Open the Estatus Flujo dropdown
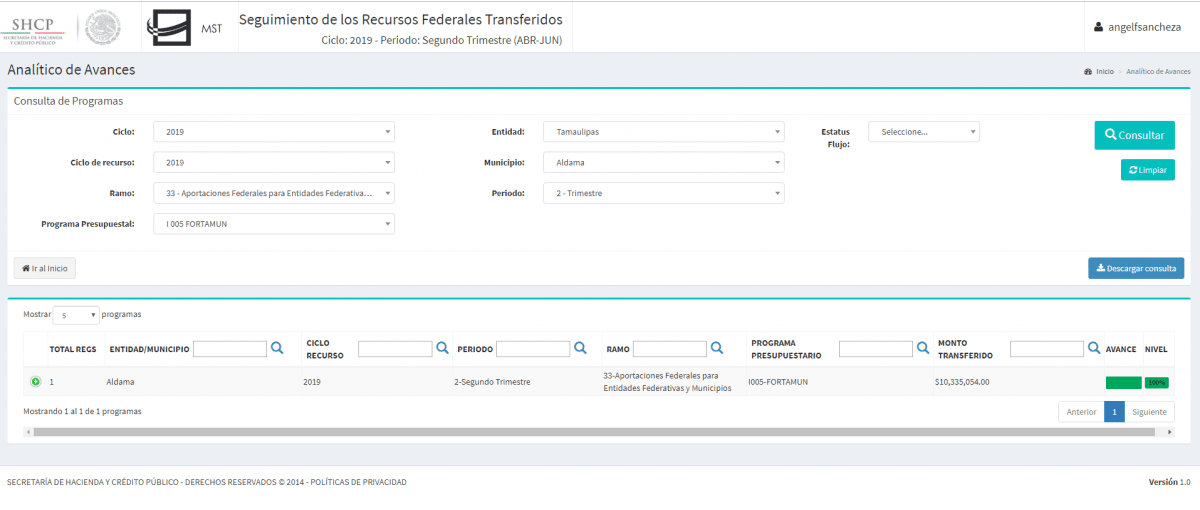The image size is (1200, 510). point(923,132)
